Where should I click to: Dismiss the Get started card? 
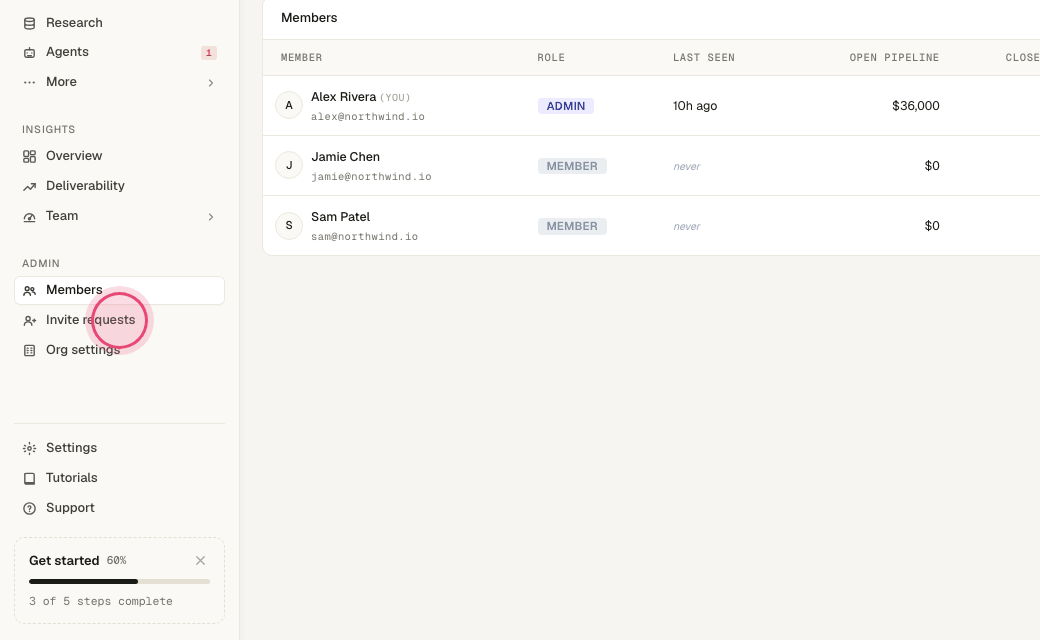[200, 560]
